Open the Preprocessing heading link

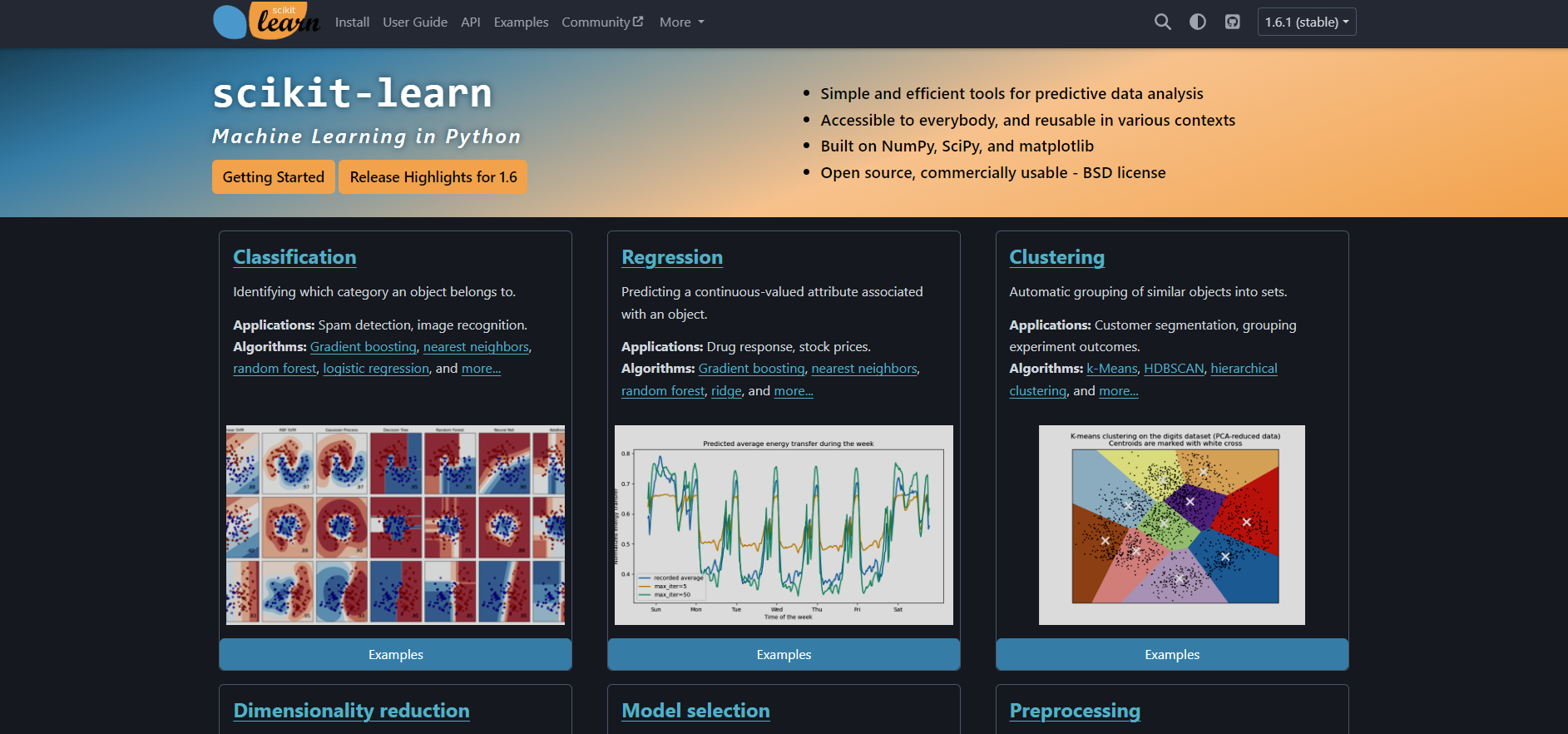click(x=1075, y=711)
